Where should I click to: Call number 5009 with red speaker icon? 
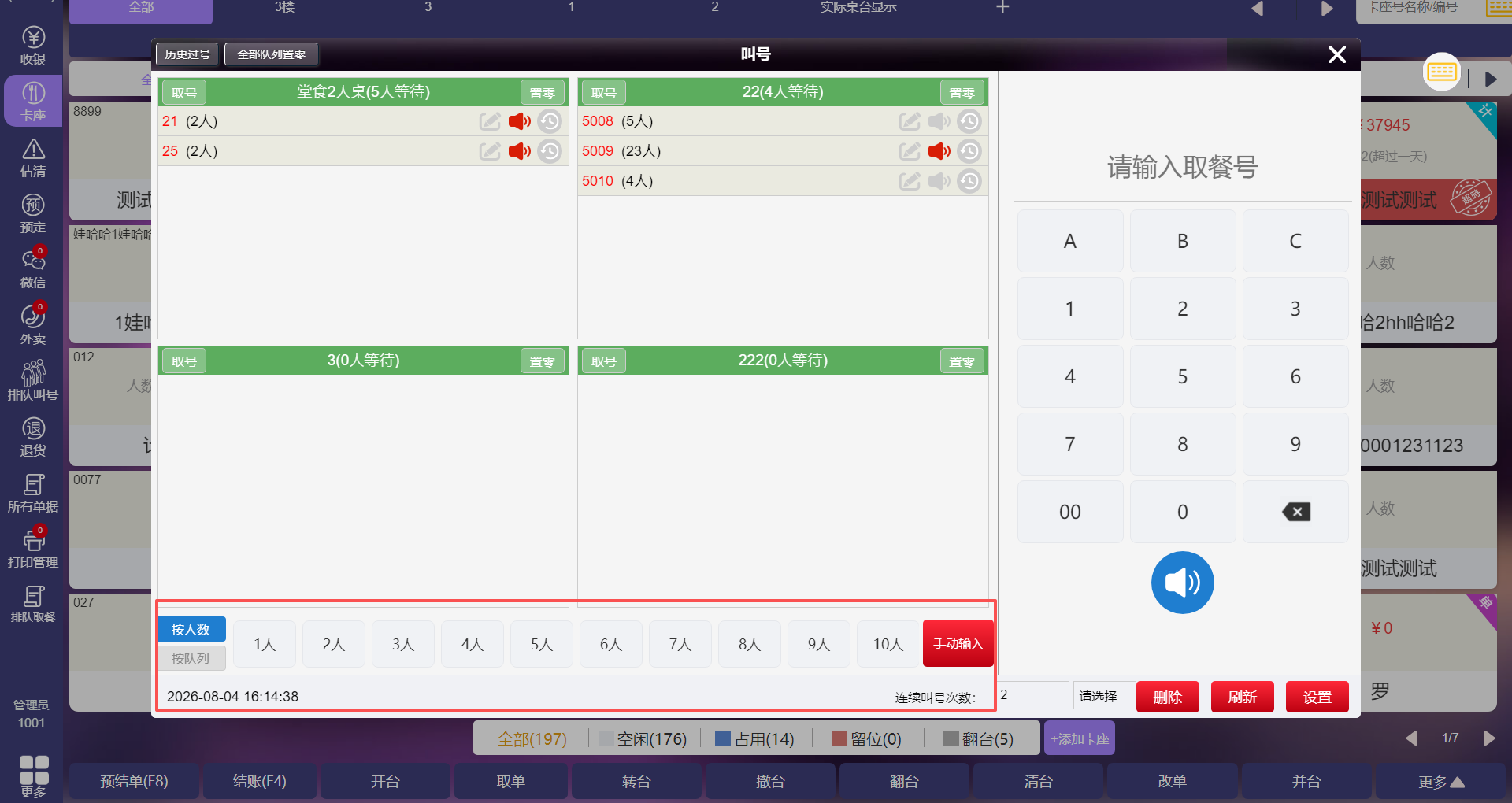pyautogui.click(x=939, y=151)
